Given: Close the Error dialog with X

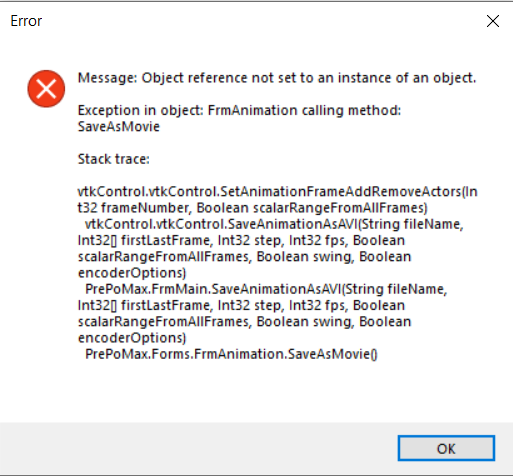Looking at the screenshot, I should (492, 21).
